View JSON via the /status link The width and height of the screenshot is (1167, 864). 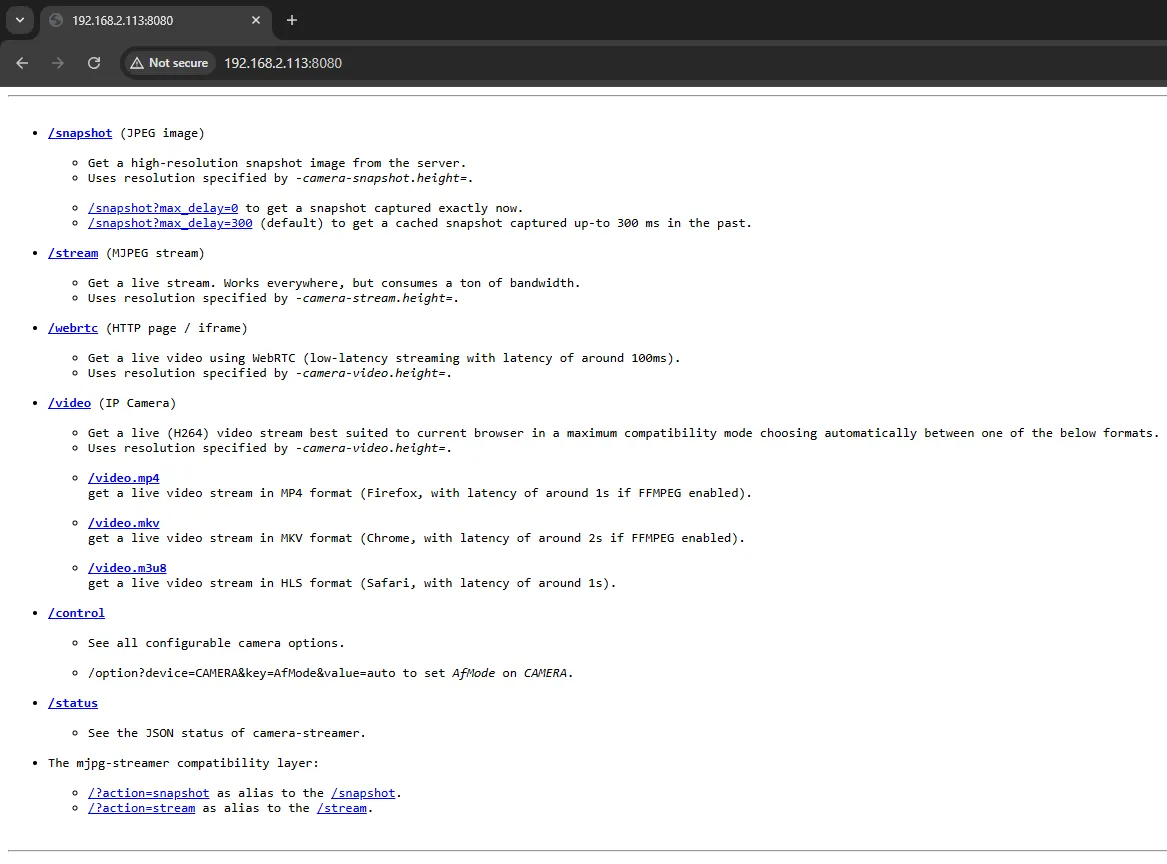pyautogui.click(x=73, y=703)
